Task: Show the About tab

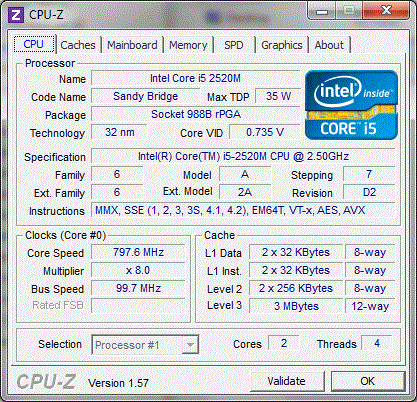Action: [x=329, y=45]
